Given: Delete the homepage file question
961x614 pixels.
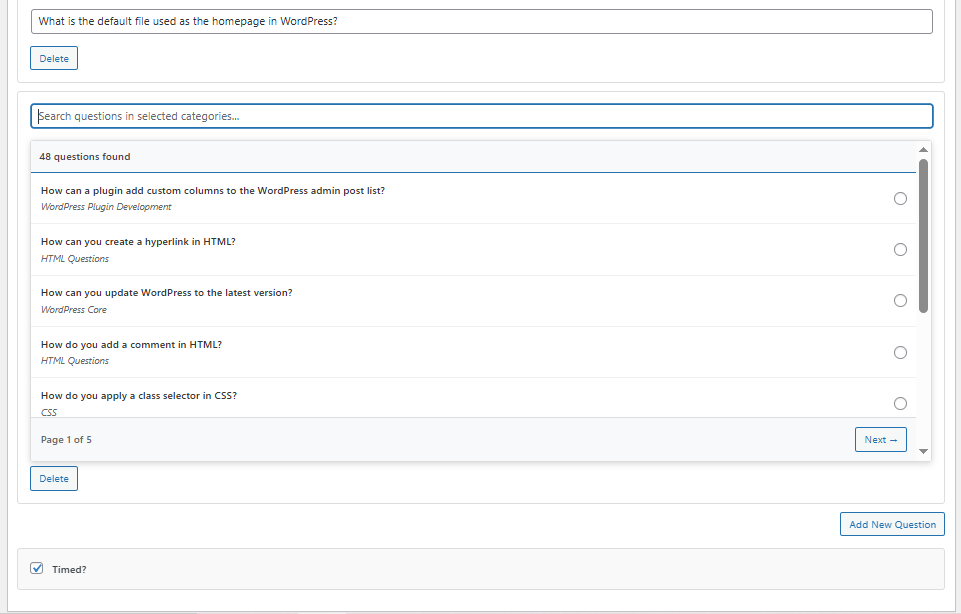Looking at the screenshot, I should (54, 58).
